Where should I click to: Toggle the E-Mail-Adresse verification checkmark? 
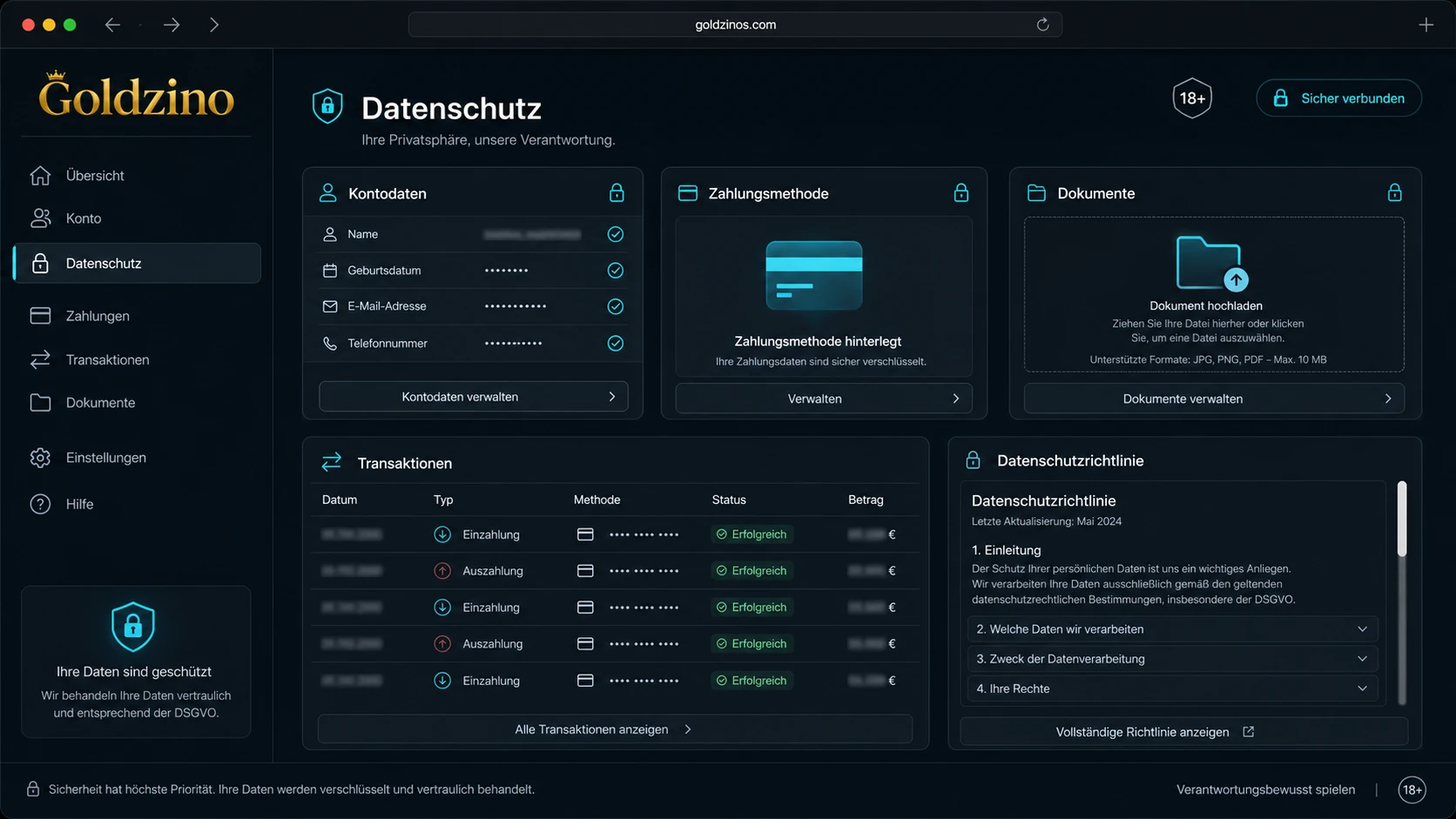pyautogui.click(x=616, y=306)
